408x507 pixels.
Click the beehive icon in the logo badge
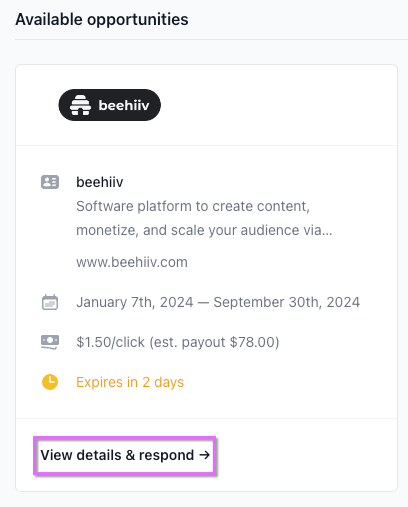pos(80,105)
